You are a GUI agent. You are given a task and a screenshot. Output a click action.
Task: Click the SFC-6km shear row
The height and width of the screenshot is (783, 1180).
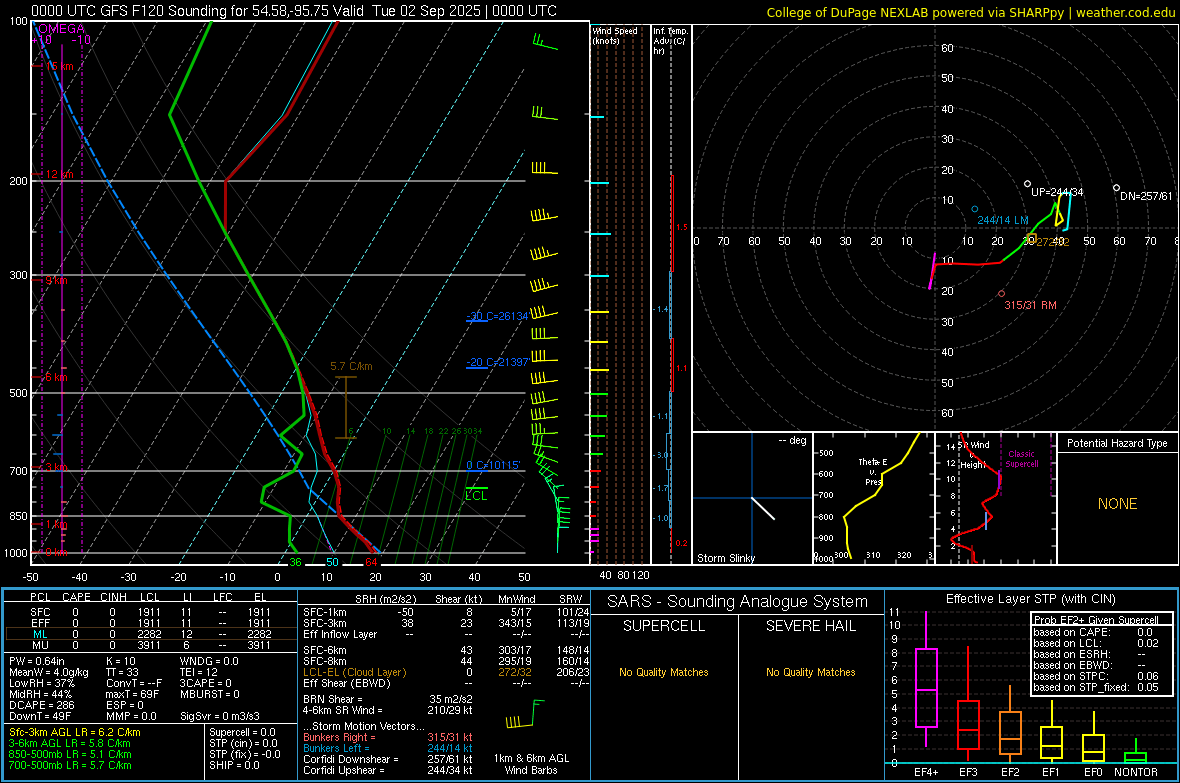pyautogui.click(x=446, y=650)
